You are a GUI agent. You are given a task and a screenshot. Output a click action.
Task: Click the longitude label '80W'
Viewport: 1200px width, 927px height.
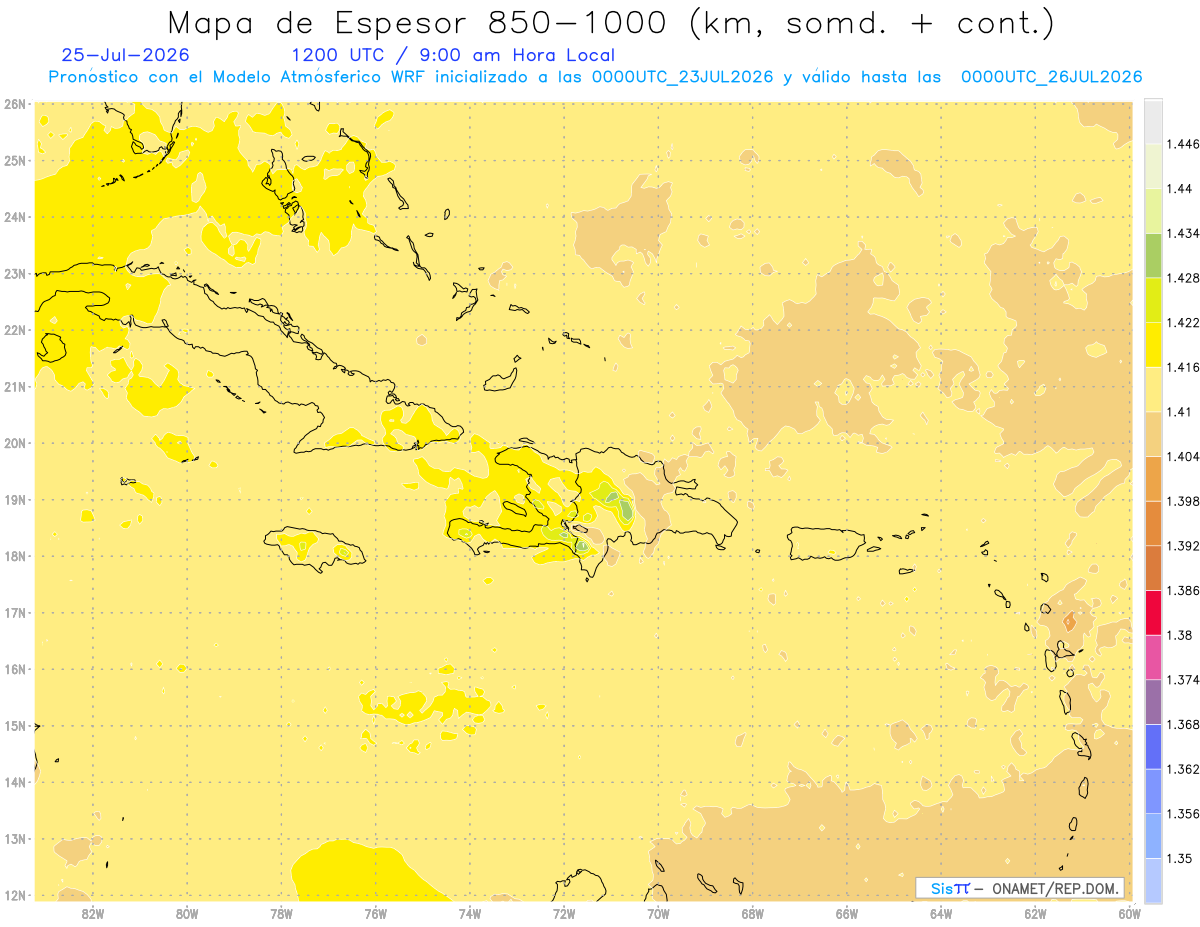tap(187, 913)
